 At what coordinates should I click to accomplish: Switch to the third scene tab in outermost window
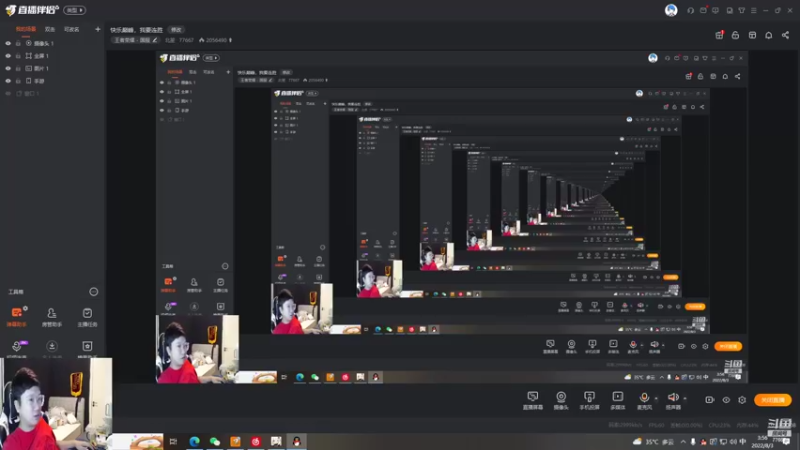[71, 30]
